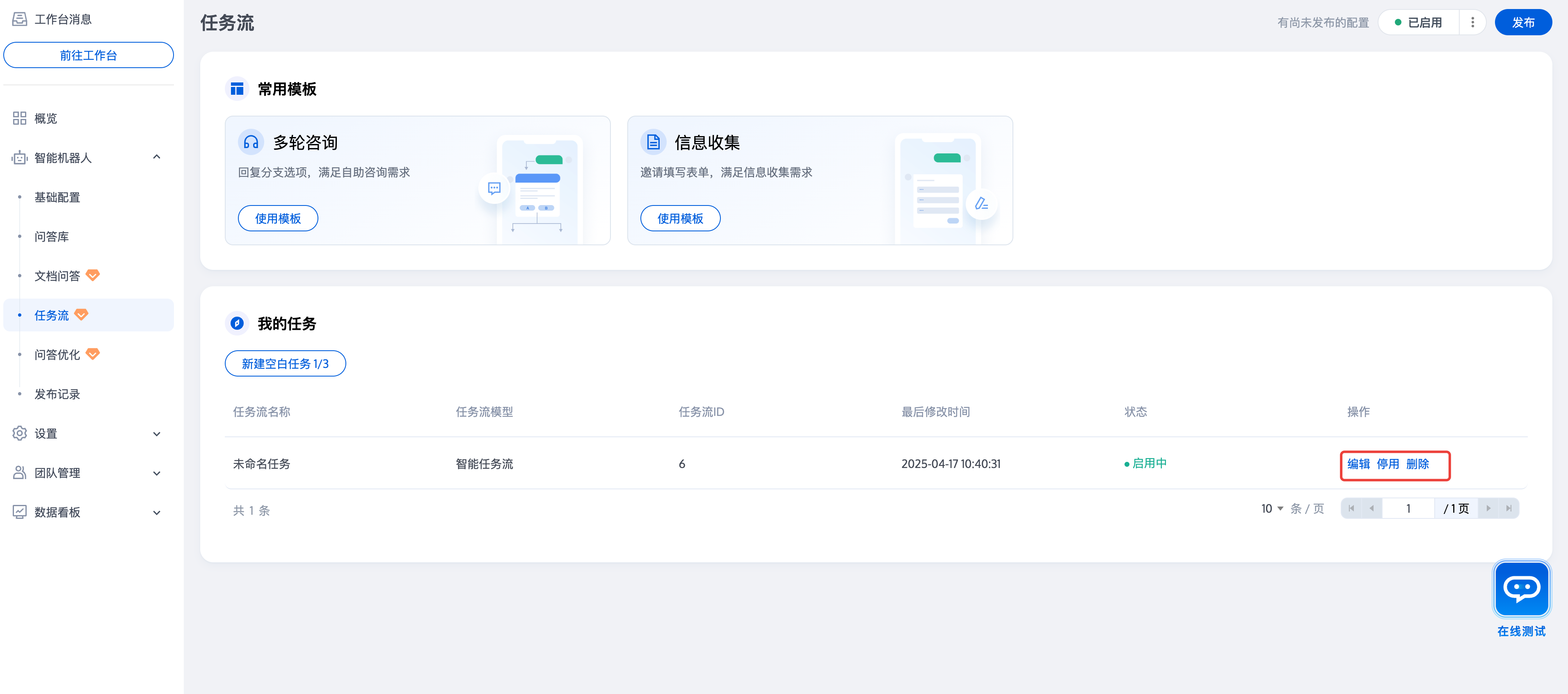Click the three-dot more options icon
Screen dimensions: 1568x694
point(1472,23)
